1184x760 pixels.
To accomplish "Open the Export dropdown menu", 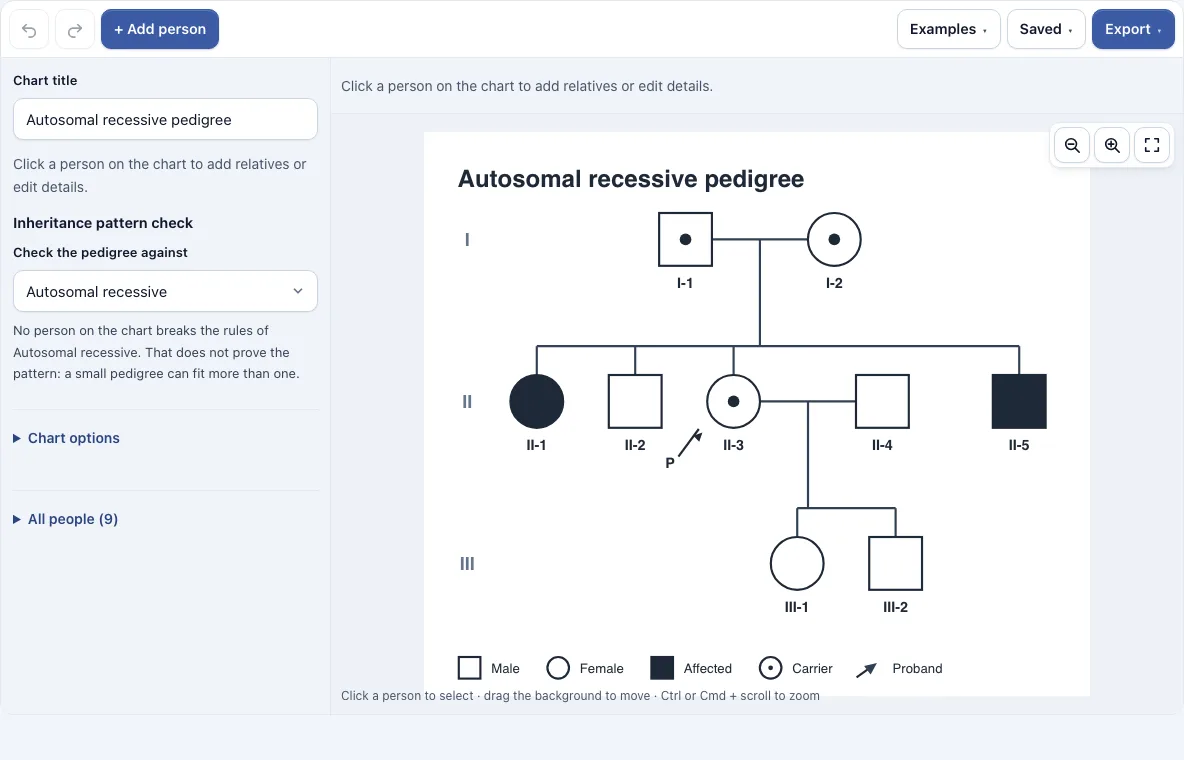I will [1133, 29].
